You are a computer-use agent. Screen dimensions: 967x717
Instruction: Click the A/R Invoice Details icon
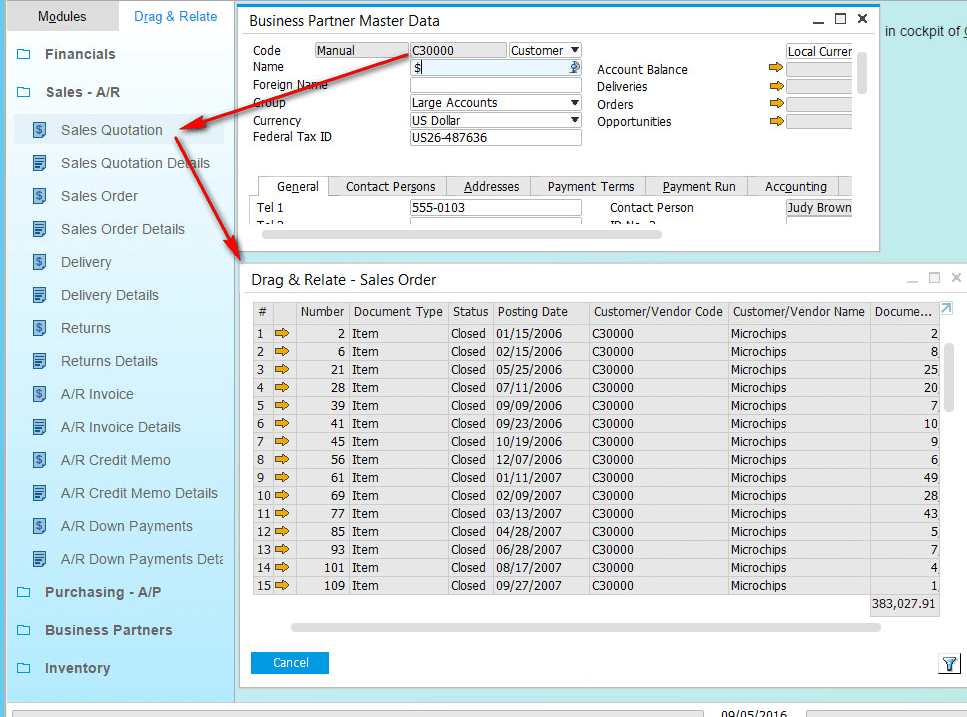(x=40, y=427)
